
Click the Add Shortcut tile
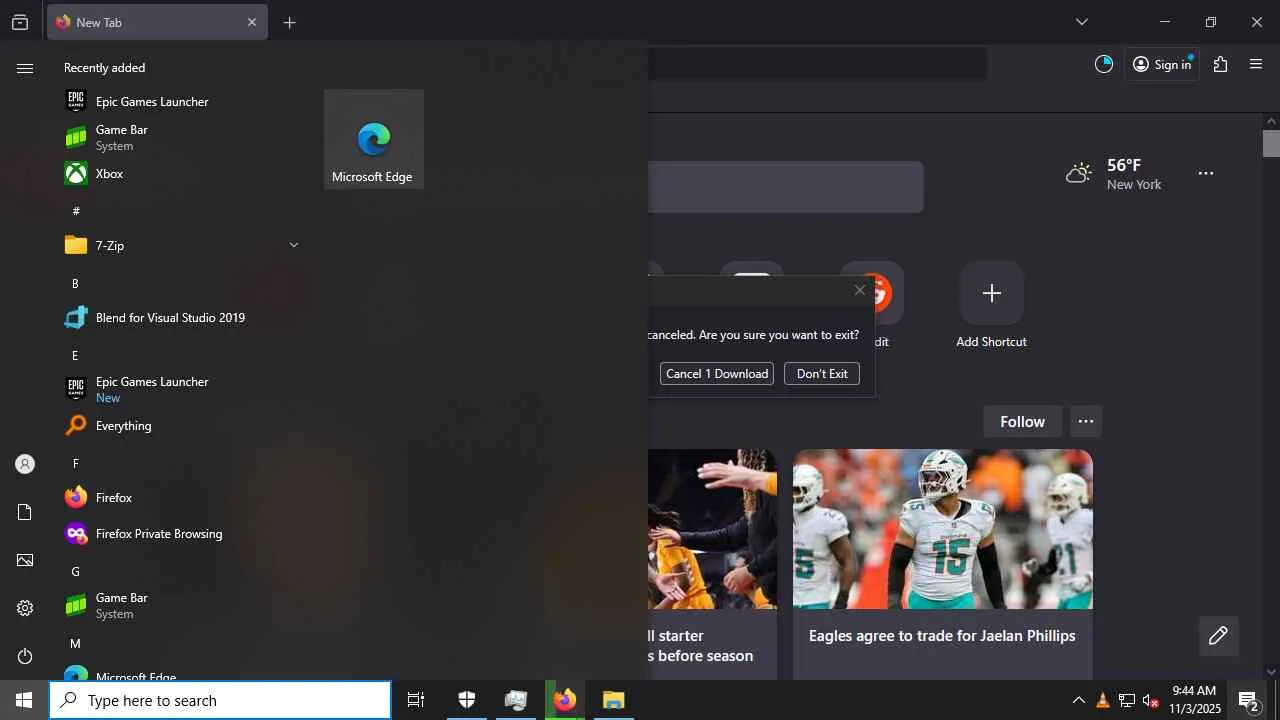[991, 305]
